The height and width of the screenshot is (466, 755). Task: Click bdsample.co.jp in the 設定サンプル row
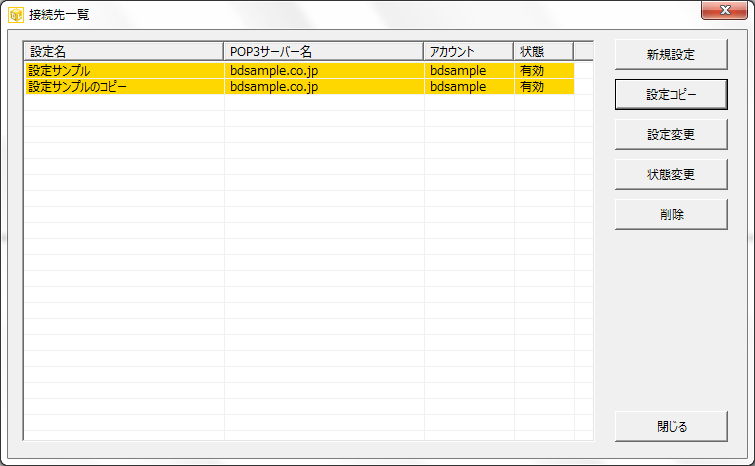(x=274, y=71)
